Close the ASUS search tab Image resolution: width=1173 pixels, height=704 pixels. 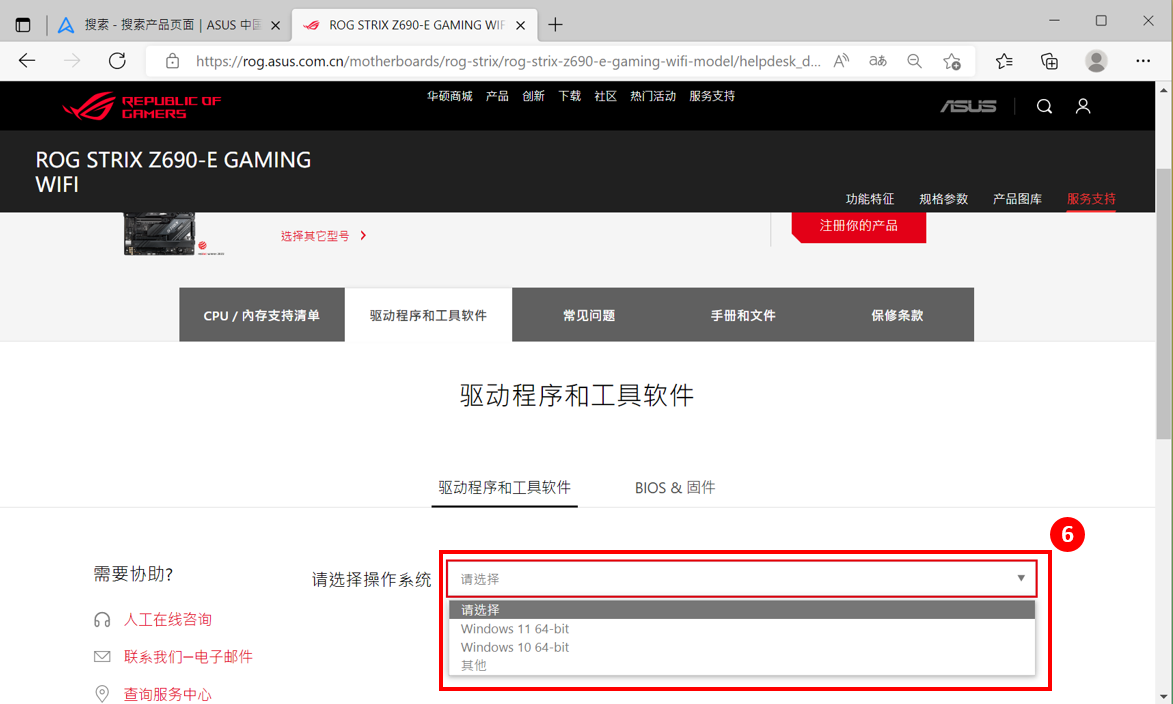(275, 25)
